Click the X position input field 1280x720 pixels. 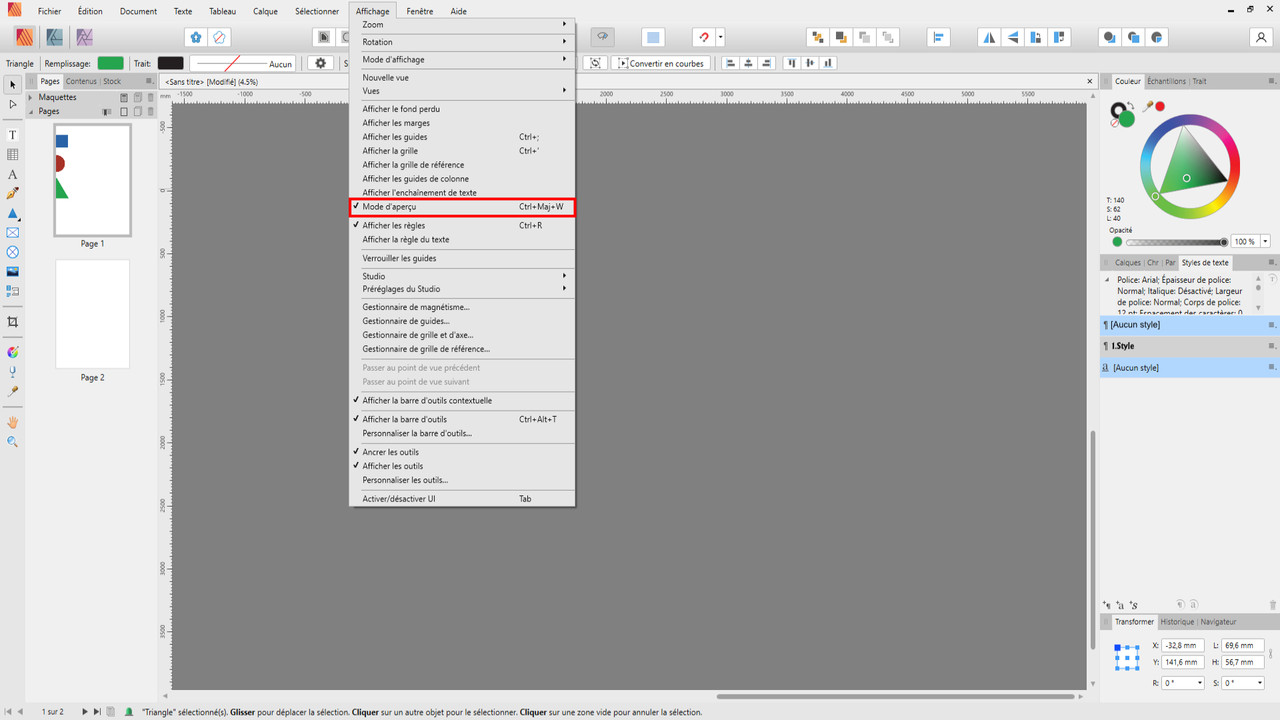(1183, 646)
